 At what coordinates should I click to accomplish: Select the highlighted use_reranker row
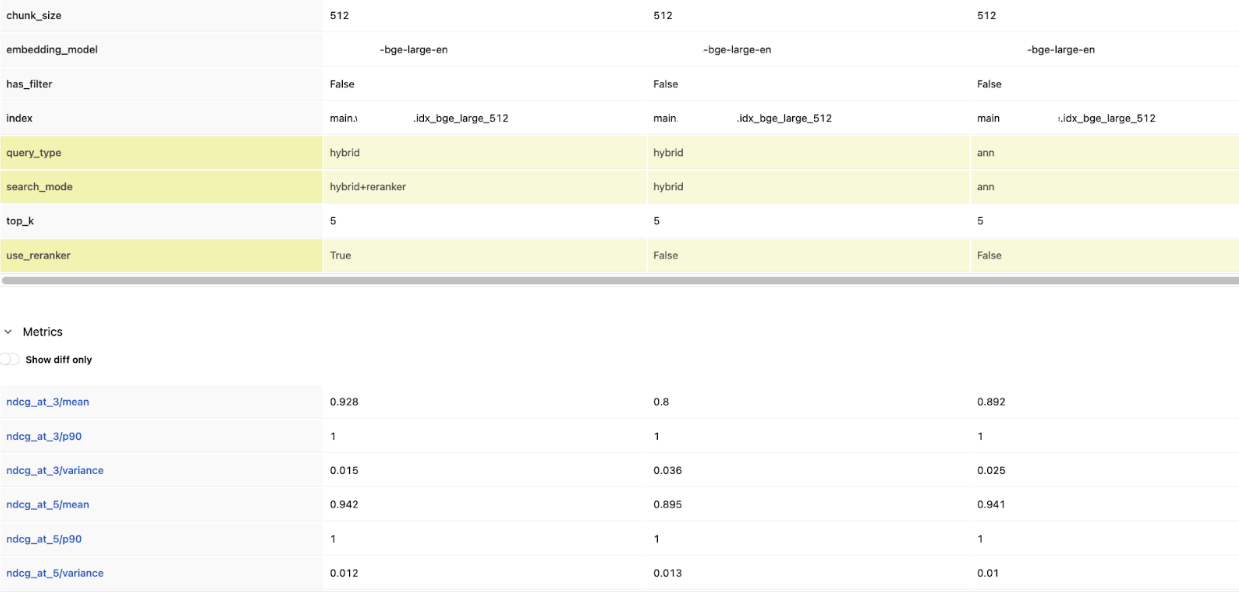tap(39, 255)
